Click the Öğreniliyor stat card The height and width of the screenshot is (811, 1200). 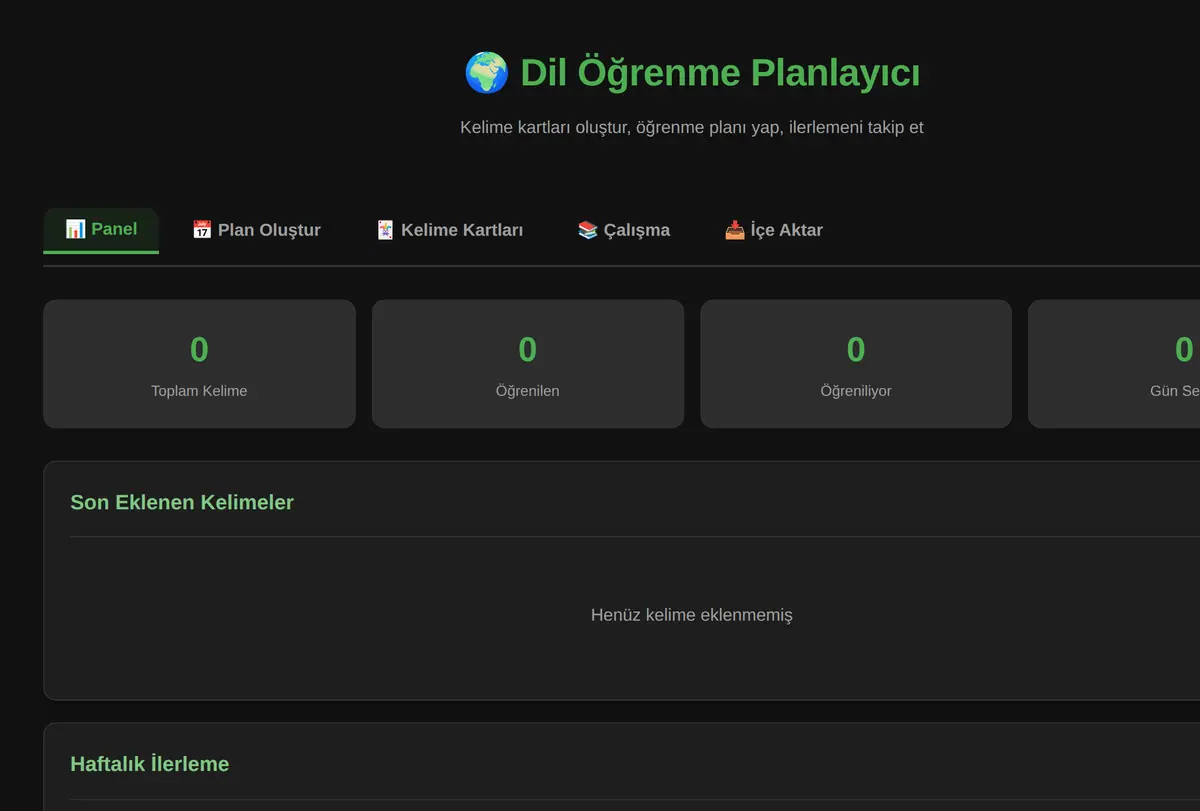pos(856,364)
